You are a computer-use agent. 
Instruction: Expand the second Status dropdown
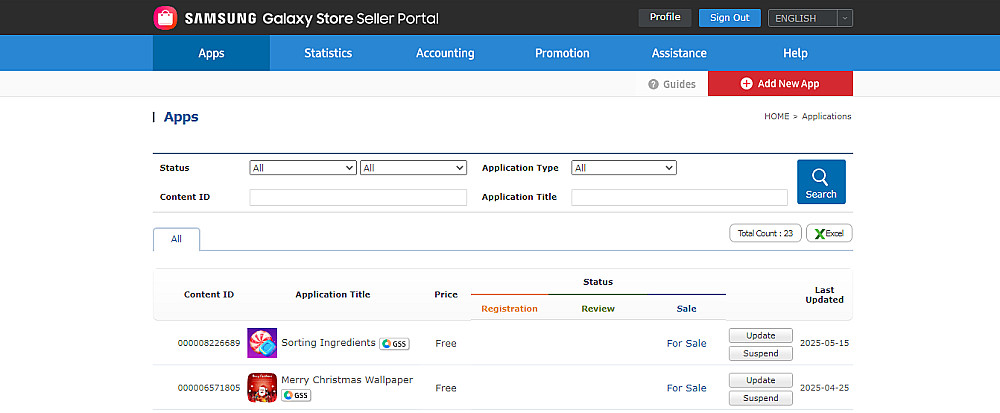[x=413, y=168]
